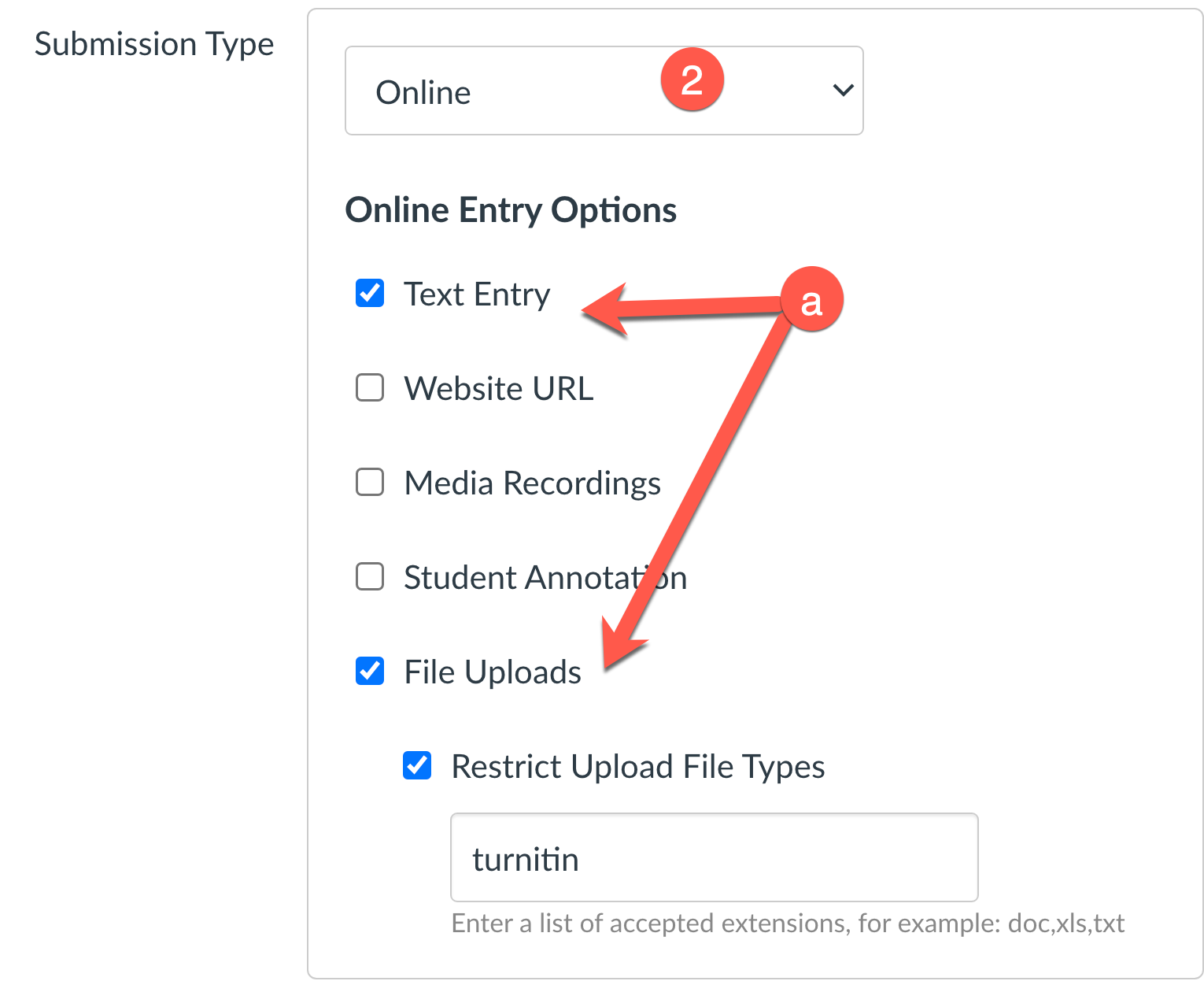Click the File Uploads label
Image resolution: width=1204 pixels, height=981 pixels.
point(493,672)
